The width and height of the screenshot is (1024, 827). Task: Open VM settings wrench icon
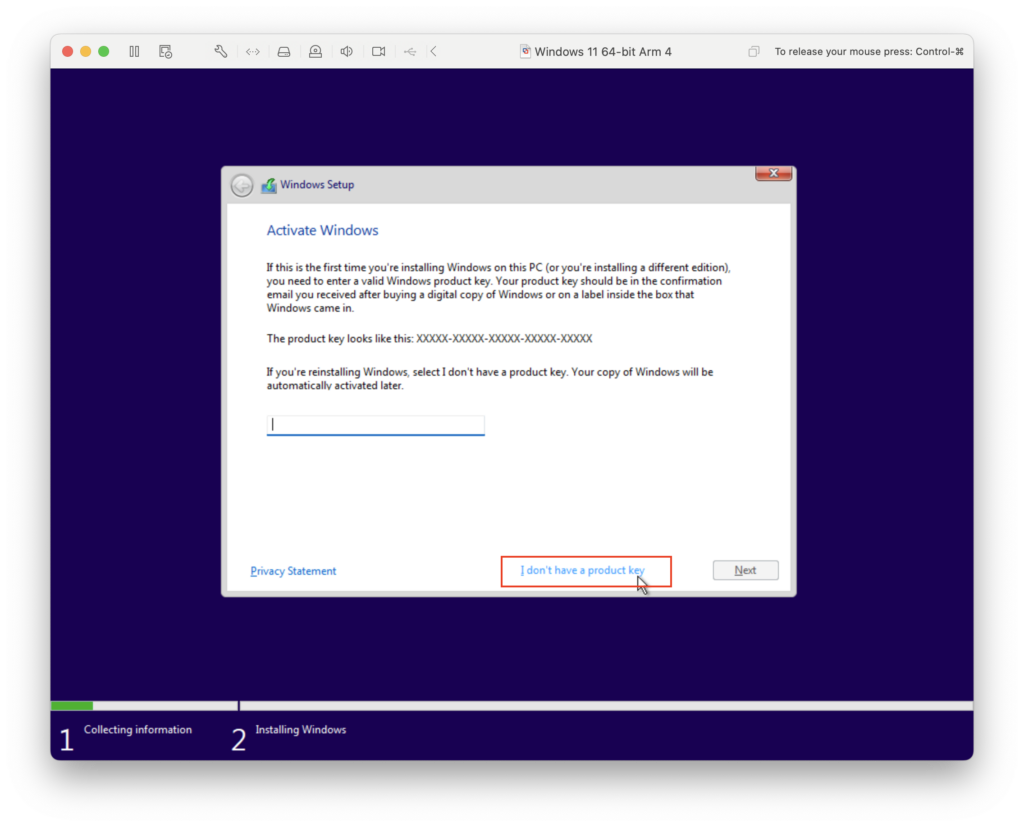tap(221, 52)
